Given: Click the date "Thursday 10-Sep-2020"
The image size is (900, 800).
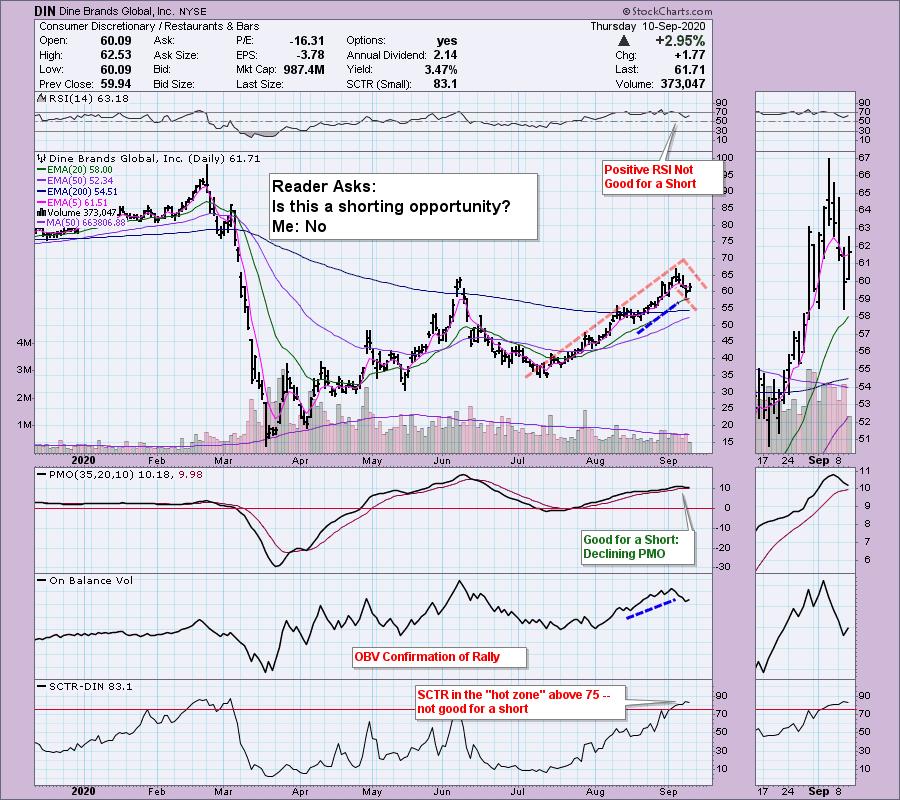Looking at the screenshot, I should pos(647,26).
